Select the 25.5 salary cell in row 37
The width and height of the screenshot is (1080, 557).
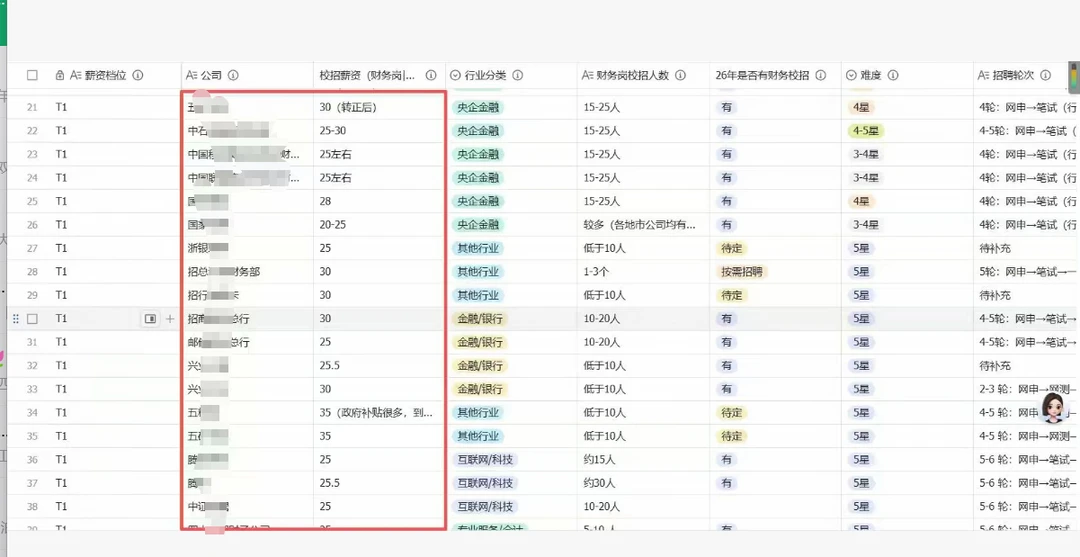[380, 483]
